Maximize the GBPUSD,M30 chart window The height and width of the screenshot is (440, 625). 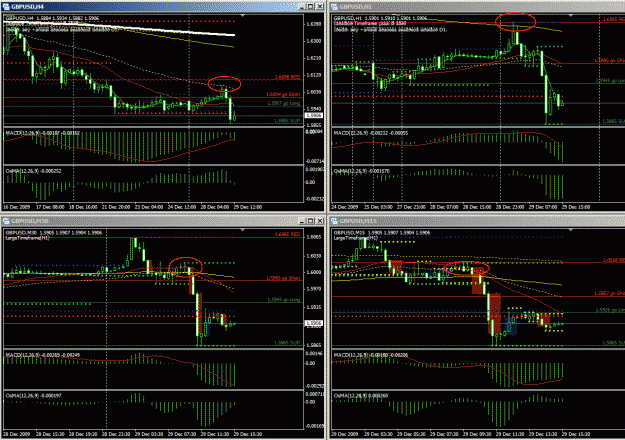click(x=310, y=221)
